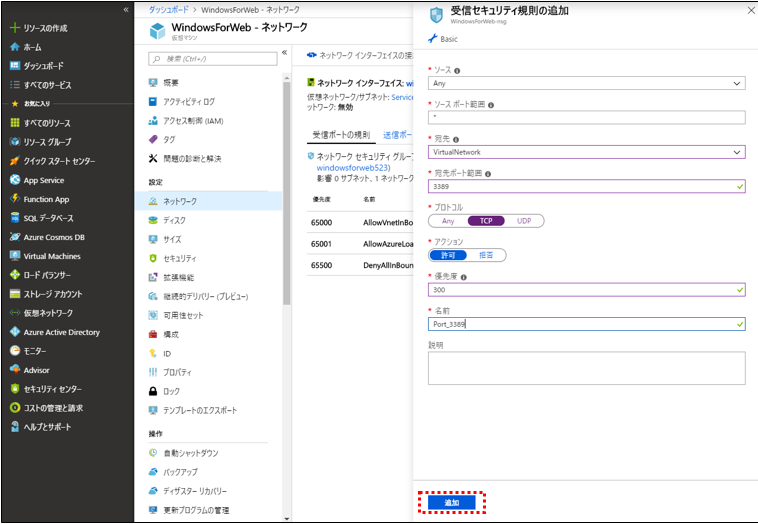Screen dimensions: 758x524
Task: Click the green plus Create a resource icon
Action: point(15,28)
